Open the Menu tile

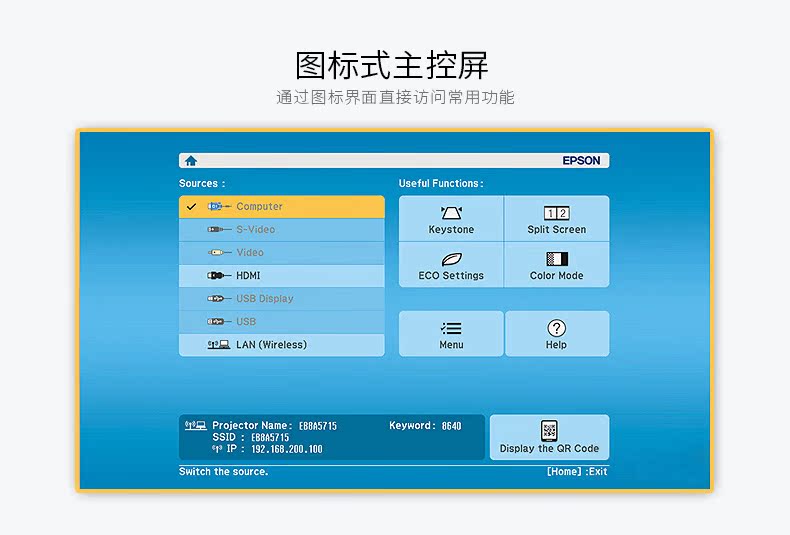(451, 333)
